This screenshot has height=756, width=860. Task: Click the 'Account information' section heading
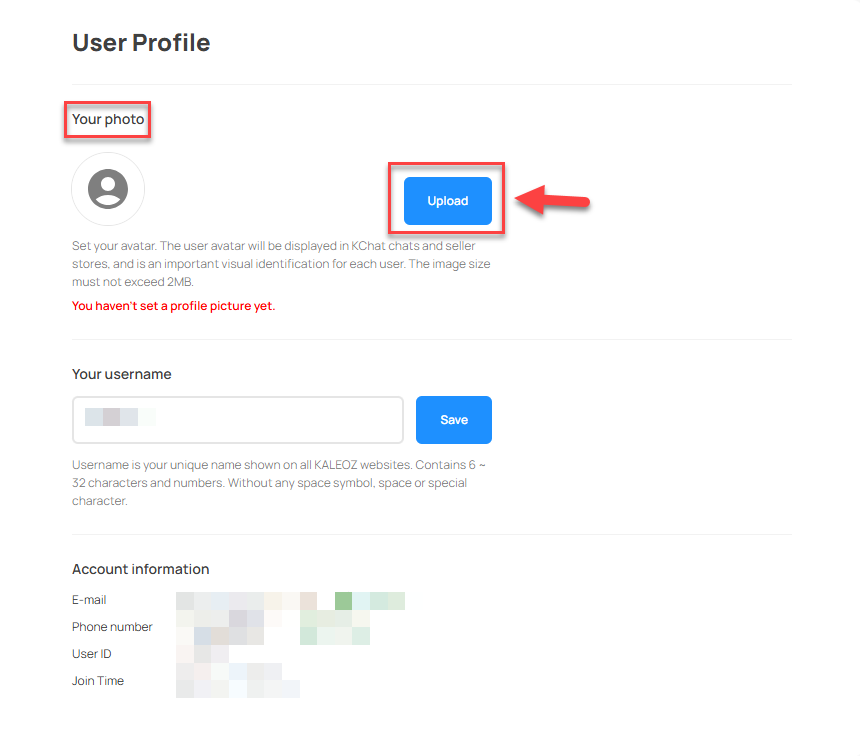point(140,569)
